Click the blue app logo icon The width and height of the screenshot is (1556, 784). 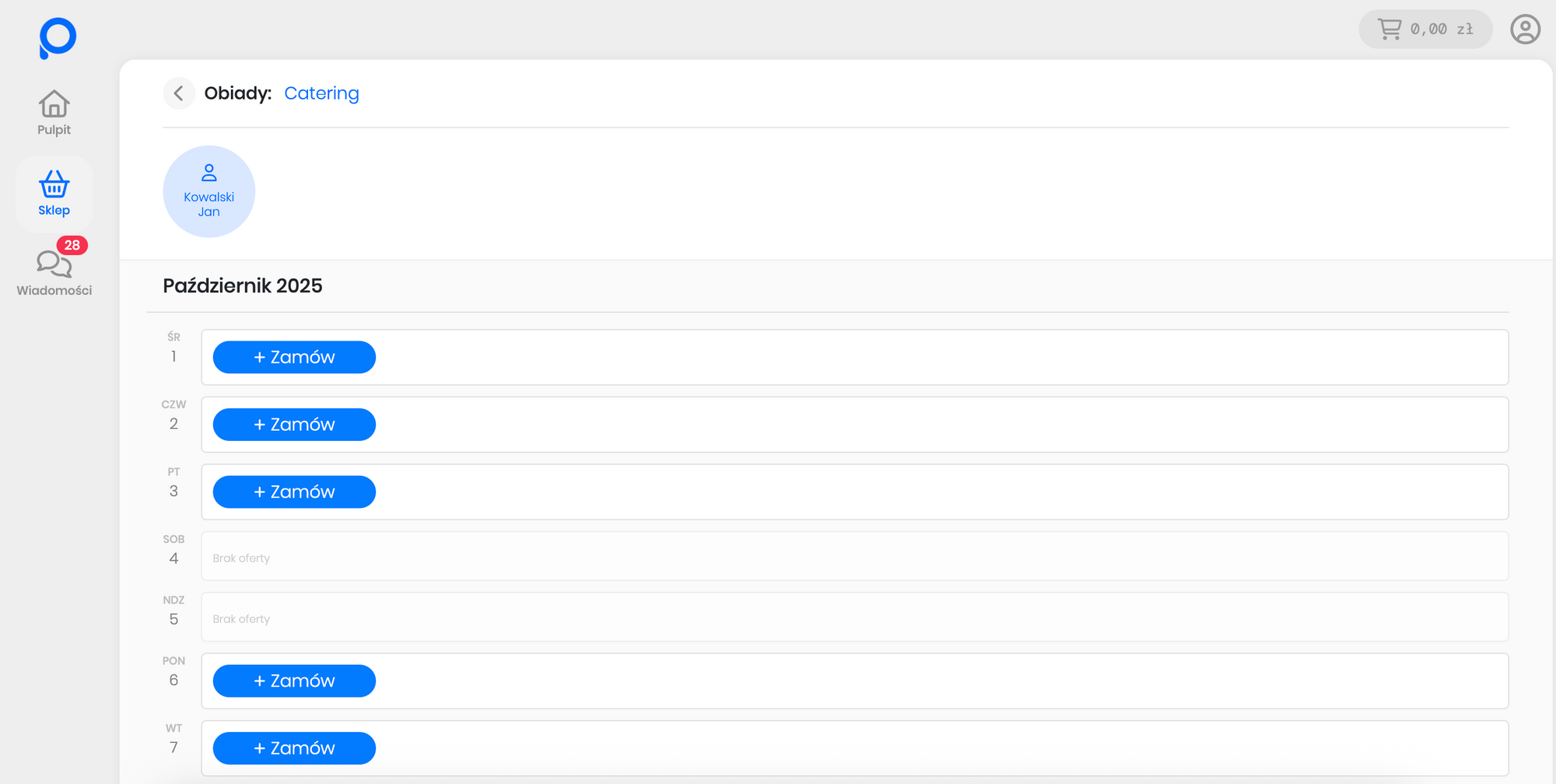click(58, 37)
